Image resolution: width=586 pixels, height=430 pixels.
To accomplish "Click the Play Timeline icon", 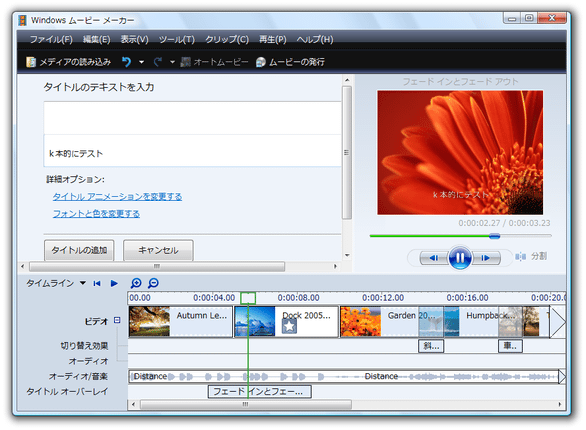I will [114, 284].
